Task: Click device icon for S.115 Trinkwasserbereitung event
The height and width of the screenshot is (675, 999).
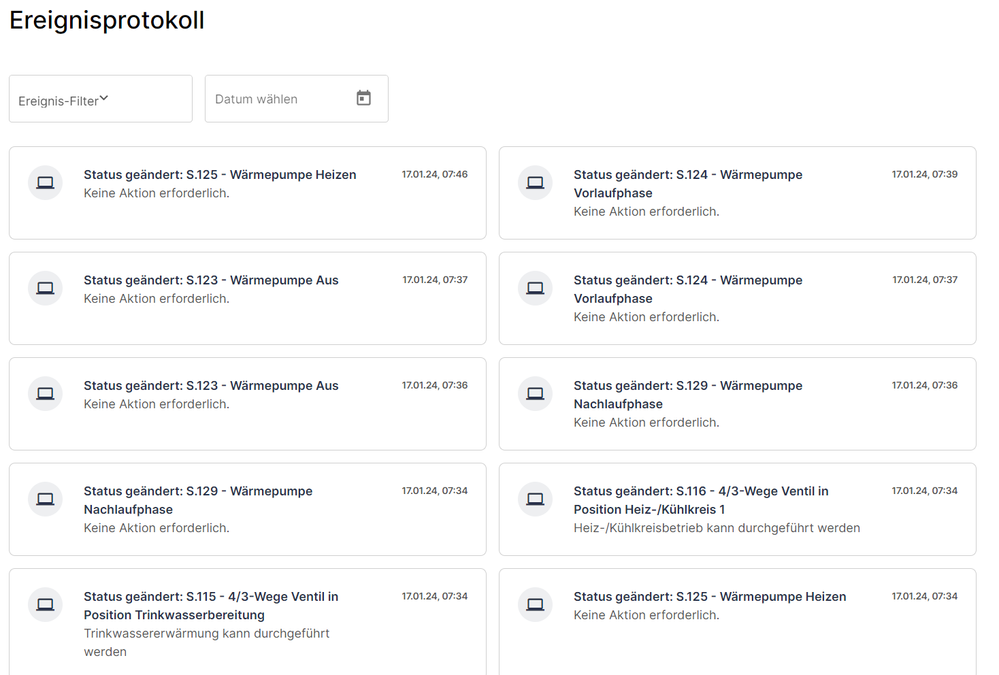Action: click(x=45, y=605)
